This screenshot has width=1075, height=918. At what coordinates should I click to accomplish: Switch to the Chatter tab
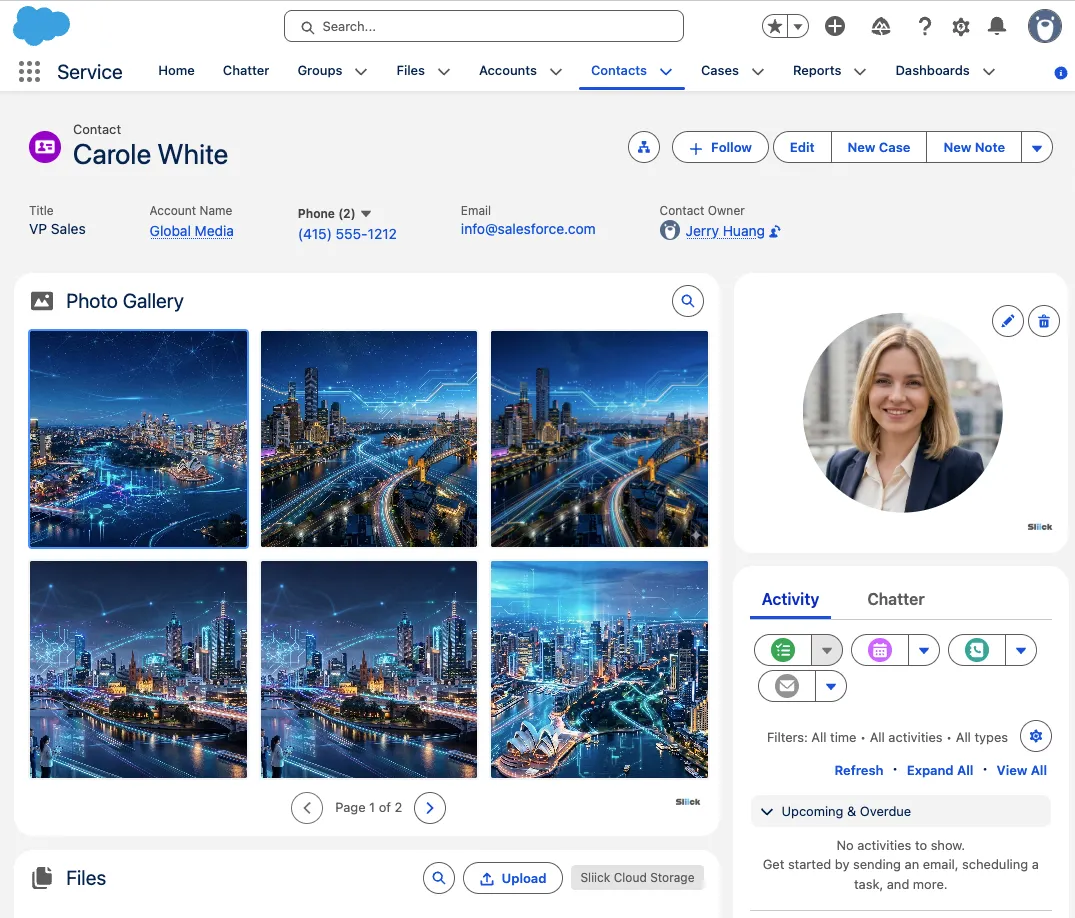click(895, 599)
